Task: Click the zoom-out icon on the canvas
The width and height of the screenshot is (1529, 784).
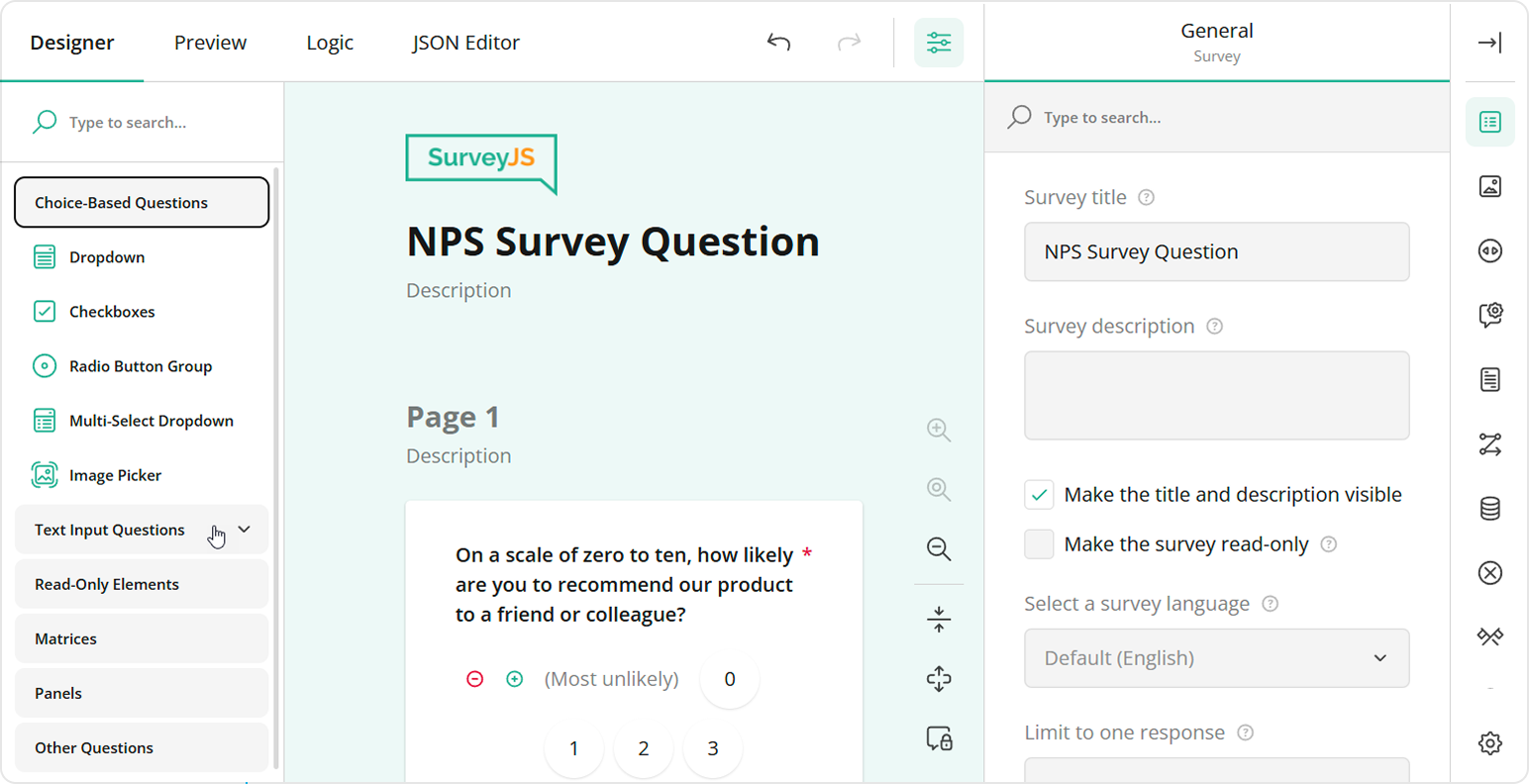Action: (x=937, y=549)
